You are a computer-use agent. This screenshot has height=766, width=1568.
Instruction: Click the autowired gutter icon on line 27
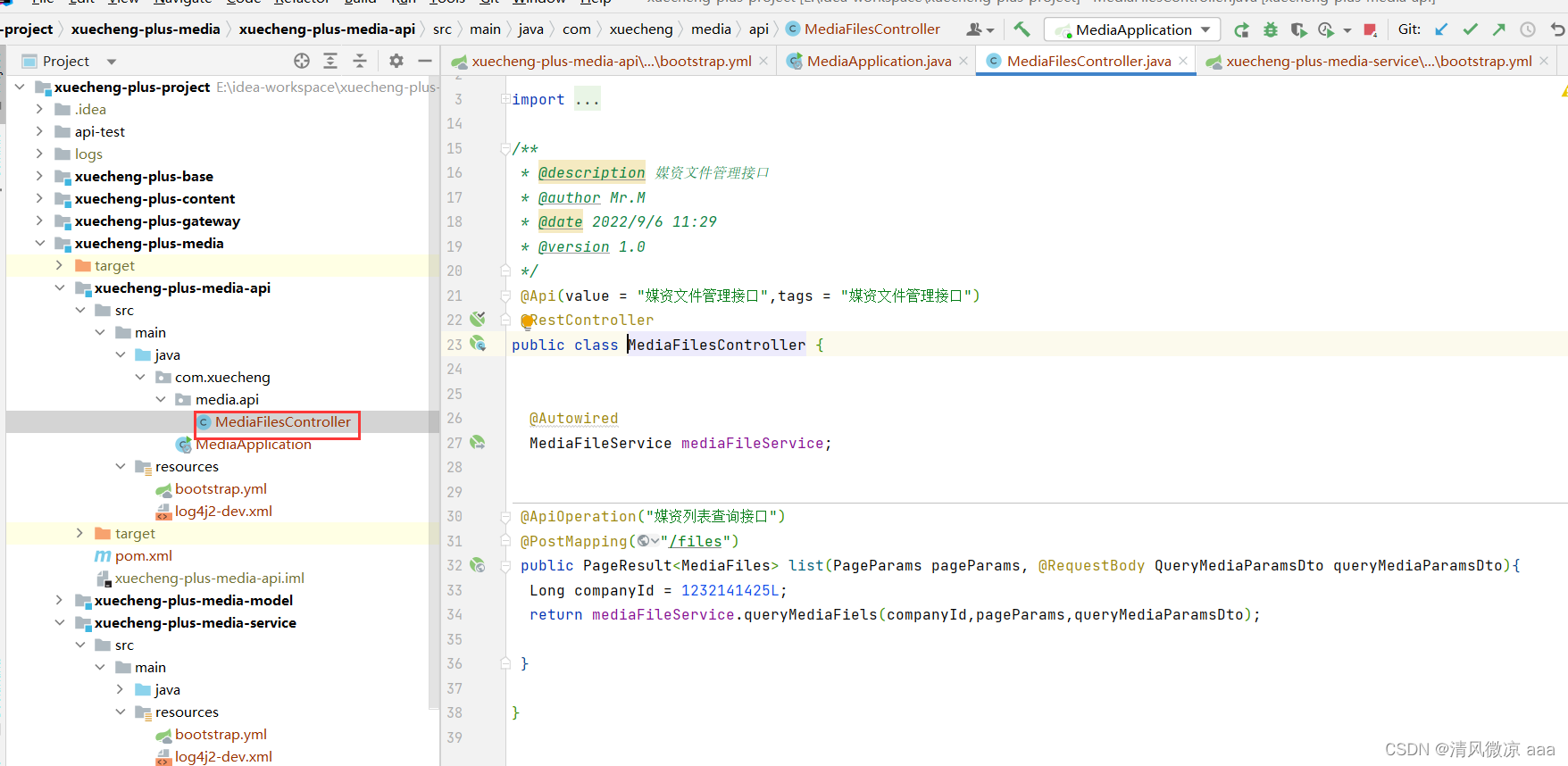pos(478,442)
